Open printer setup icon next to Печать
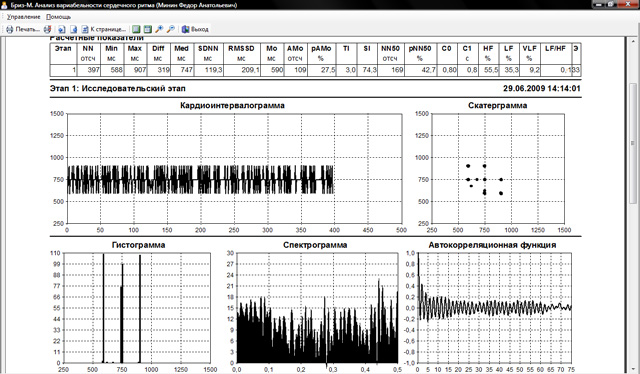The height and width of the screenshot is (374, 640). point(48,29)
